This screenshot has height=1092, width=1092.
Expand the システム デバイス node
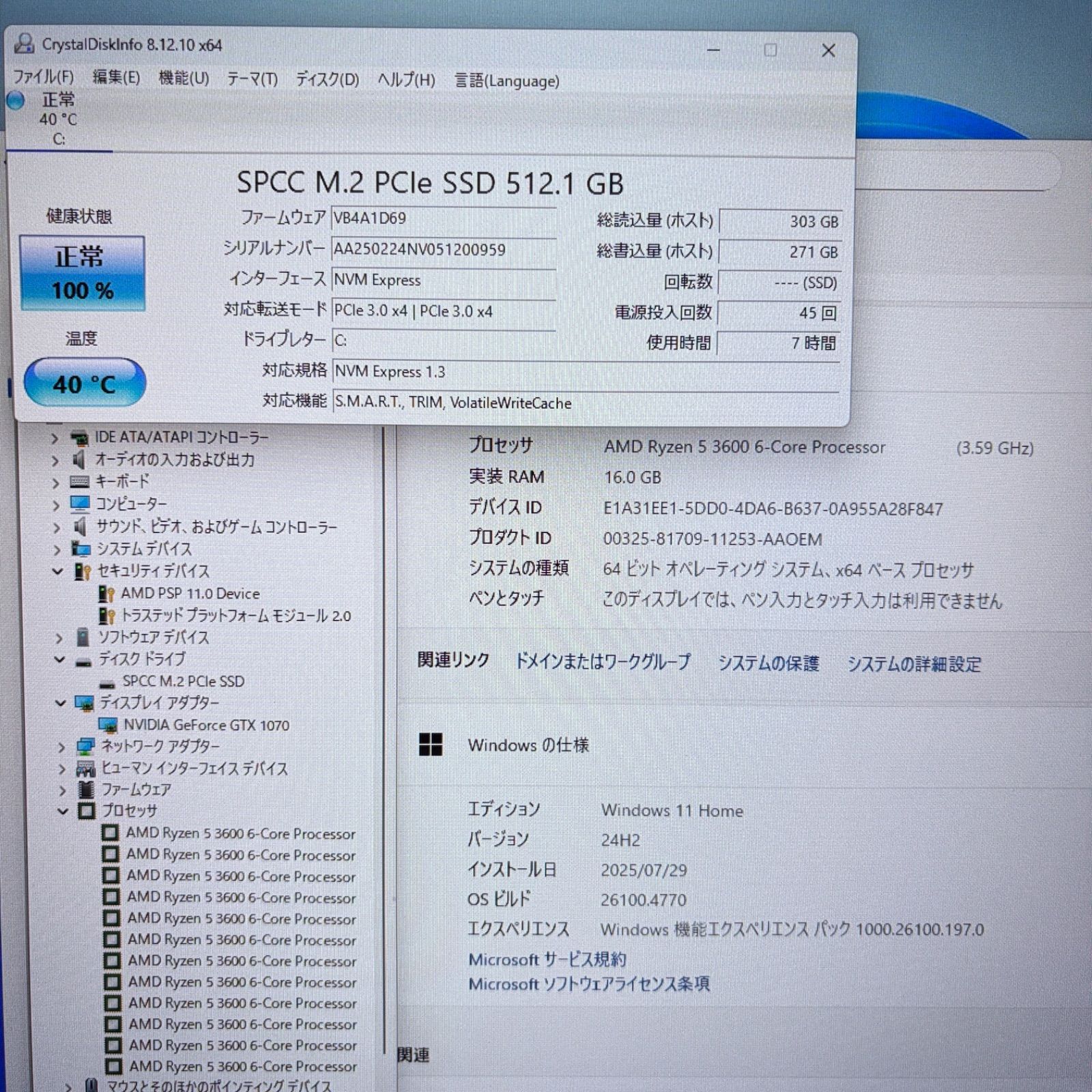(57, 549)
